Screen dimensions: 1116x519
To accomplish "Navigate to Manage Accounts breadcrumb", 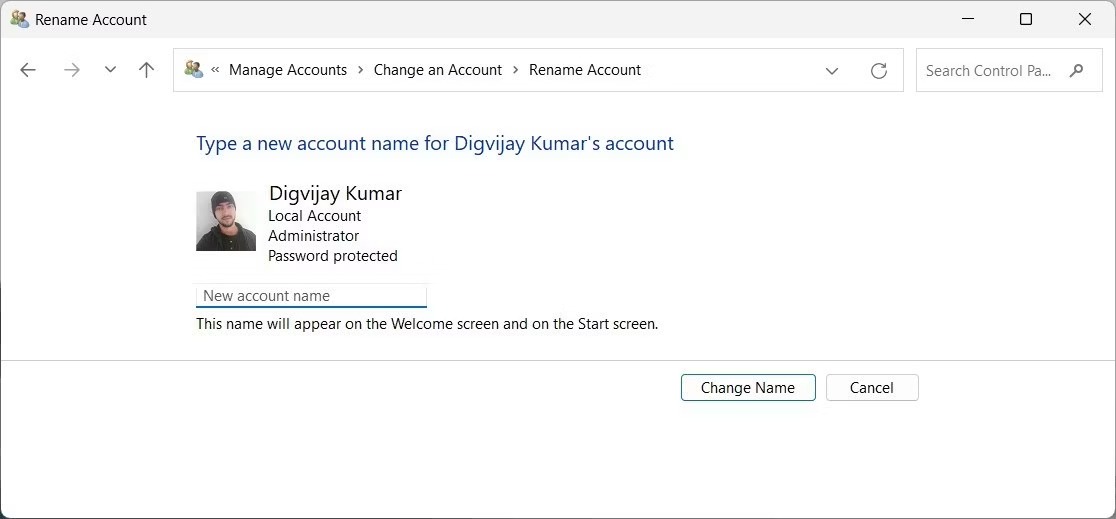I will point(288,70).
